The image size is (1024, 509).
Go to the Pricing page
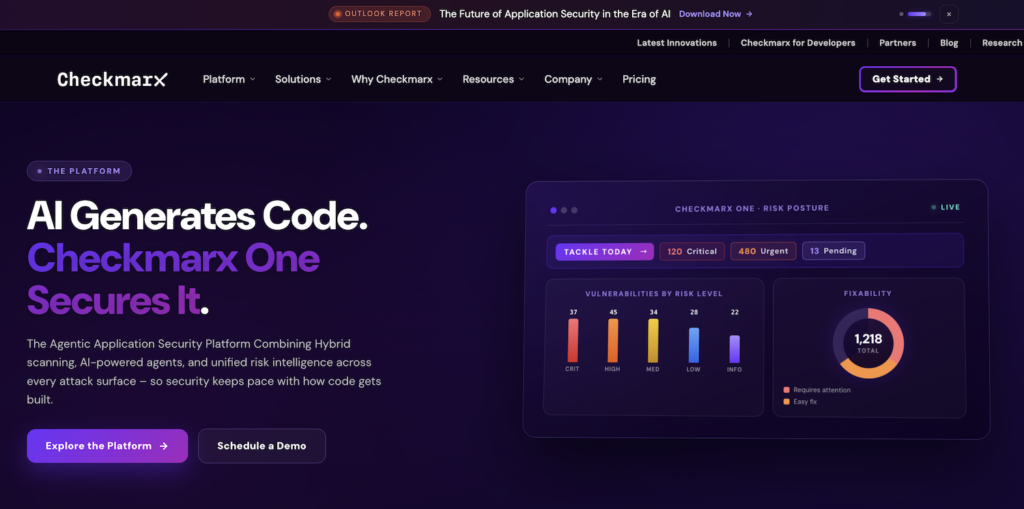coord(639,79)
